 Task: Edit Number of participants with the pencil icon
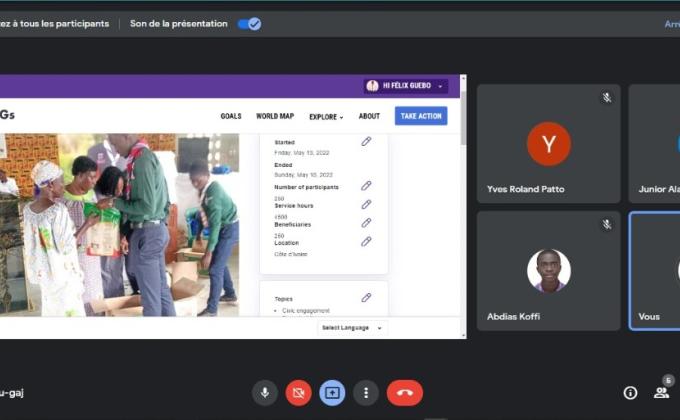366,186
